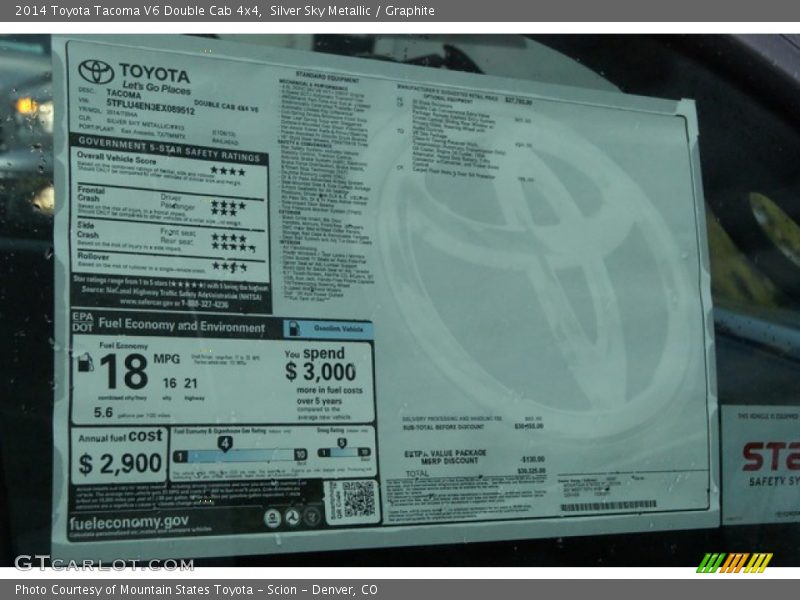Click the Mountain States Toyota photo credit
This screenshot has width=800, height=600.
point(196,590)
